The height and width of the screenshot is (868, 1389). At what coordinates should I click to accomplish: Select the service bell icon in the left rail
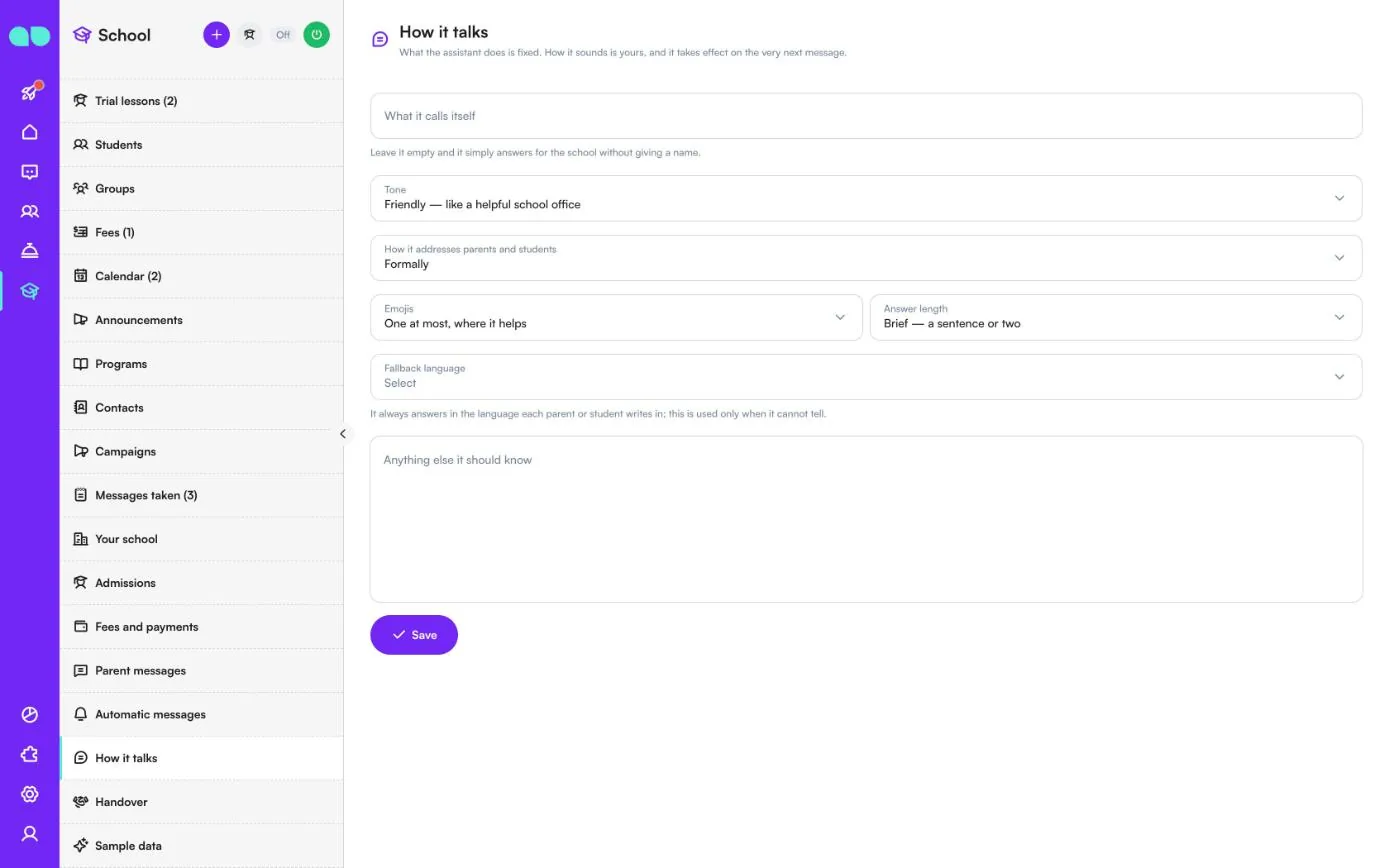click(30, 251)
